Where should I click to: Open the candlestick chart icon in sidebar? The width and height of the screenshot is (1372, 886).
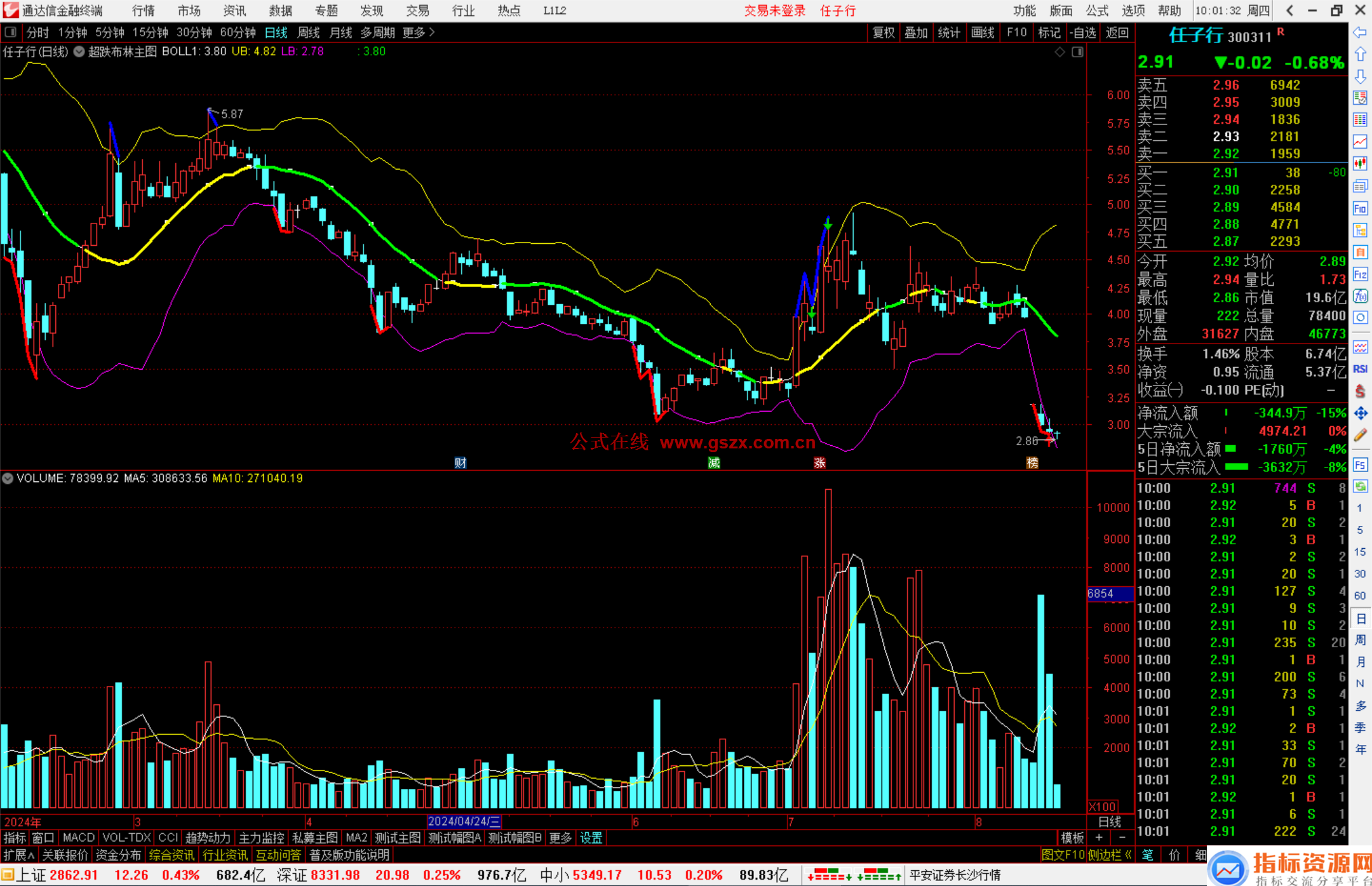pos(1360,163)
